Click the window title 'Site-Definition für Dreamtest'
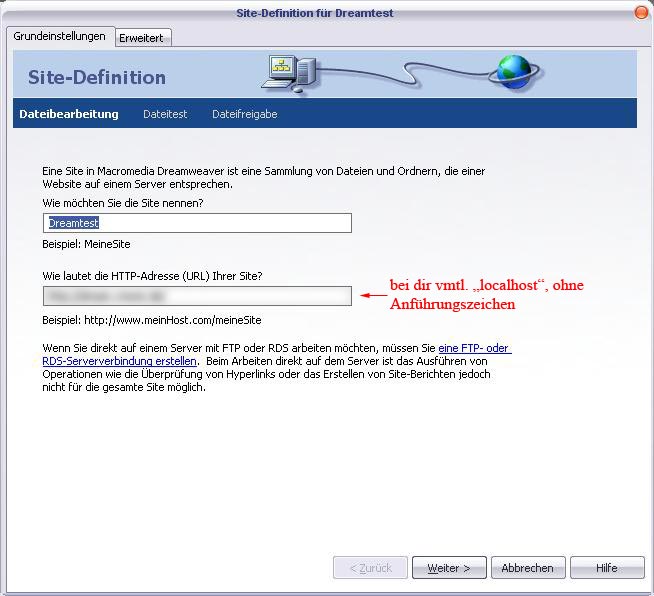The image size is (654, 596). click(x=315, y=13)
